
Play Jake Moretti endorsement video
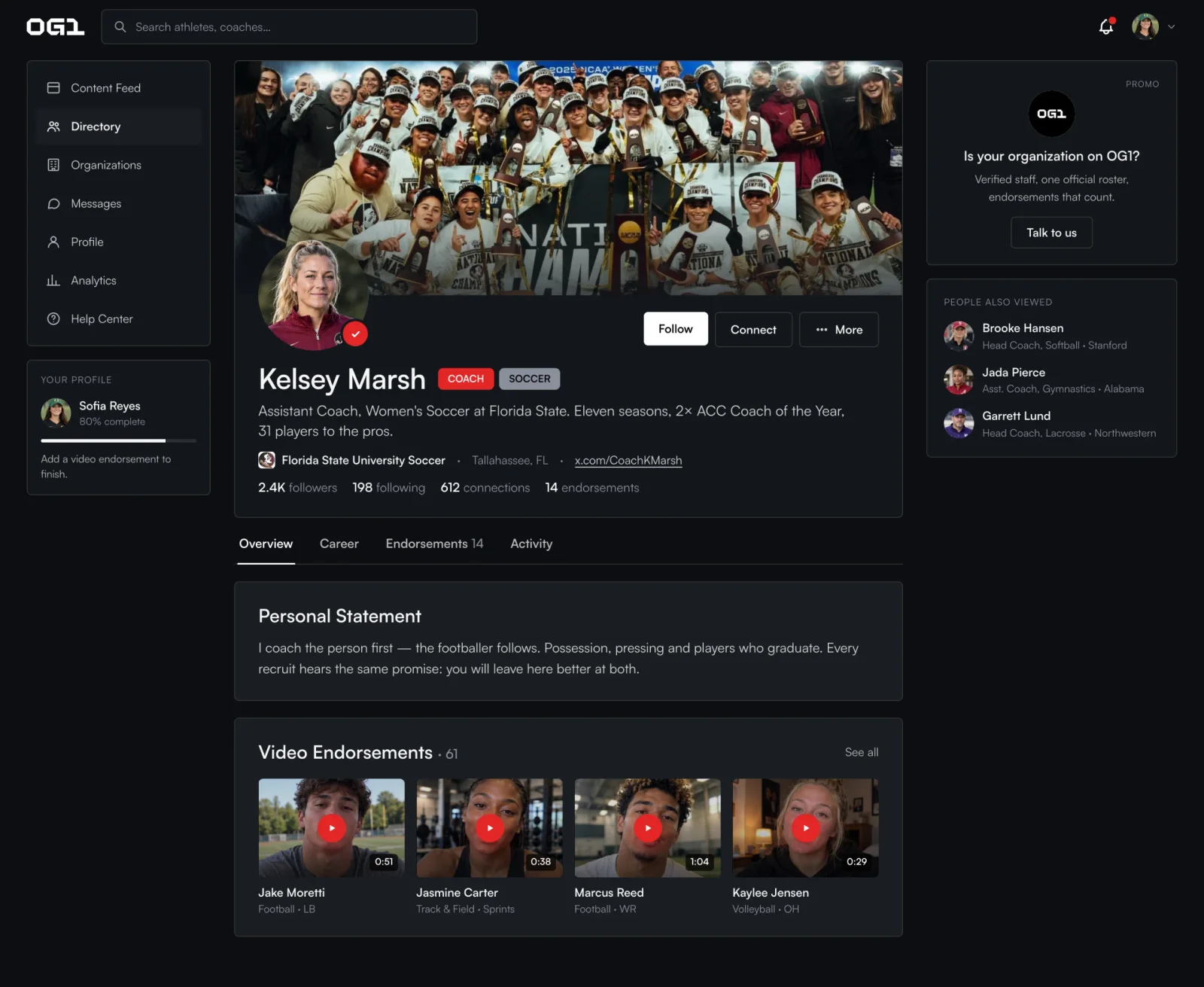[x=331, y=828]
